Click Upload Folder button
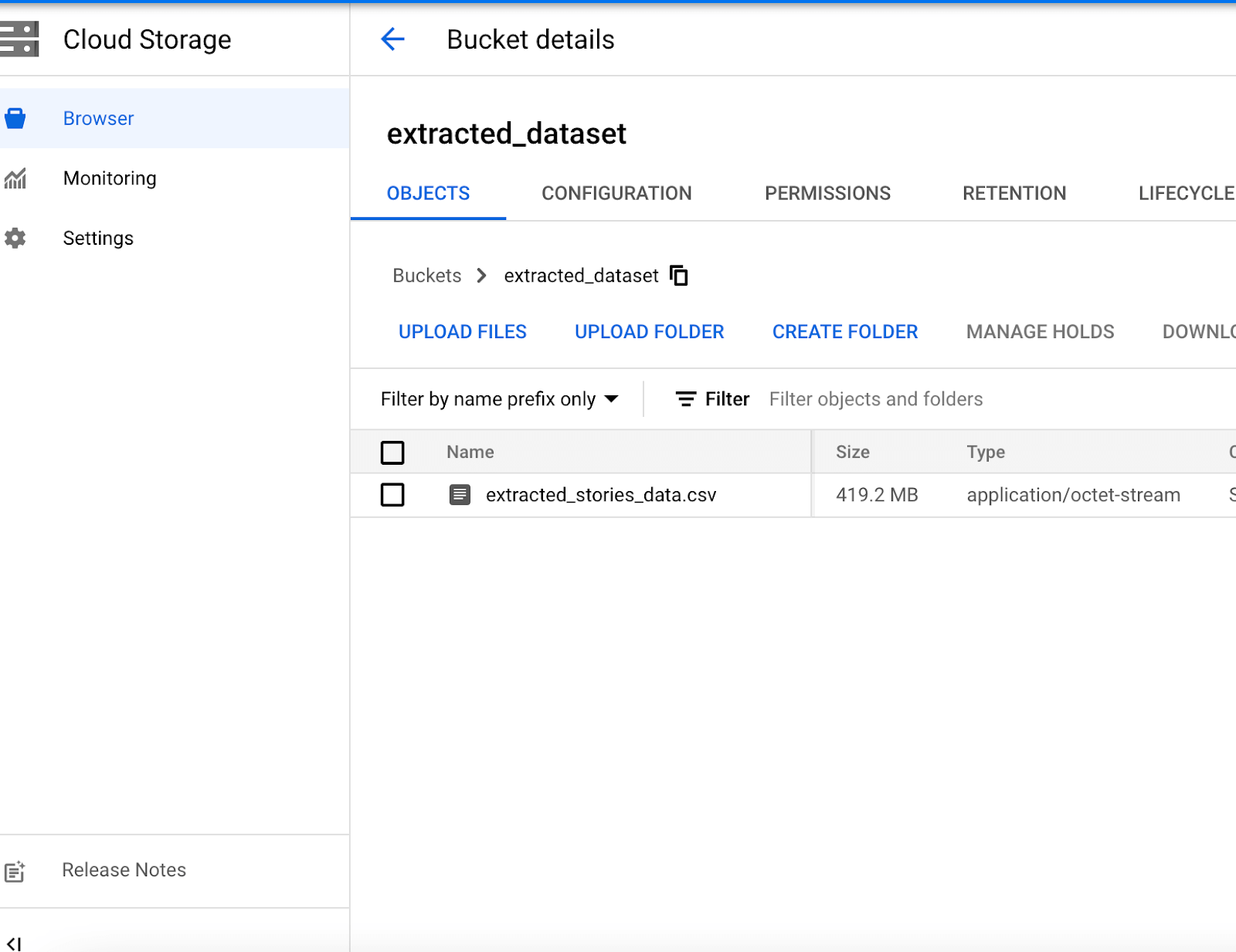 coord(649,332)
